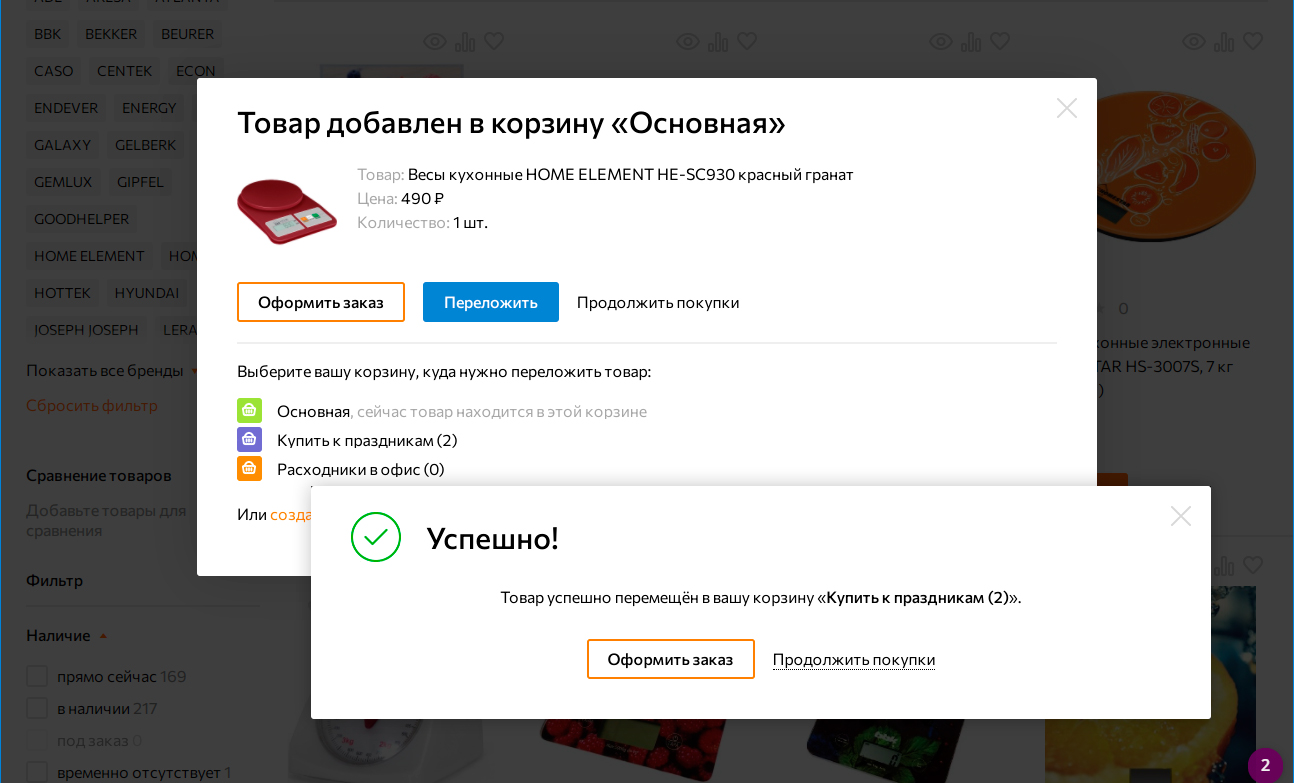Toggle the 'прямо сейчас' availability checkbox
Viewport: 1294px width, 783px height.
point(37,677)
